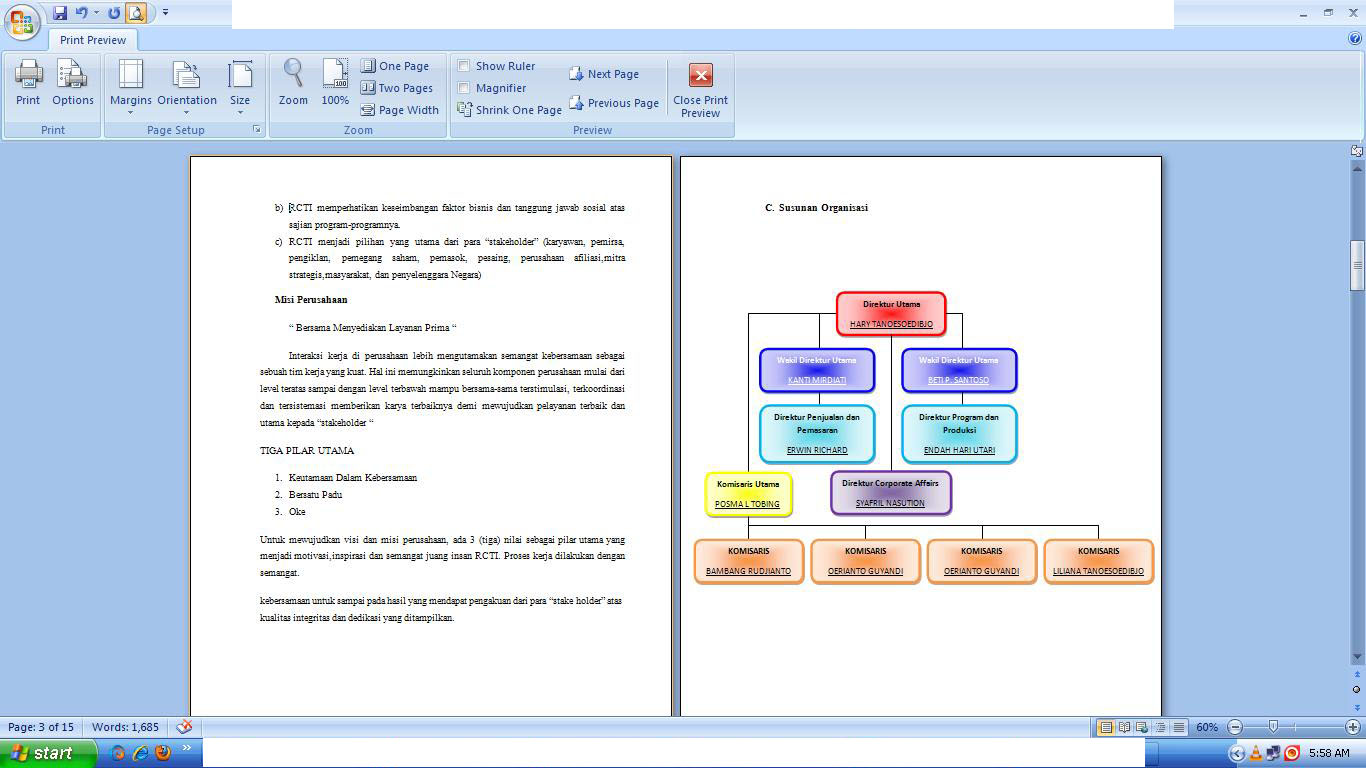1366x768 pixels.
Task: Click Zoom In plus button
Action: pos(1353,727)
